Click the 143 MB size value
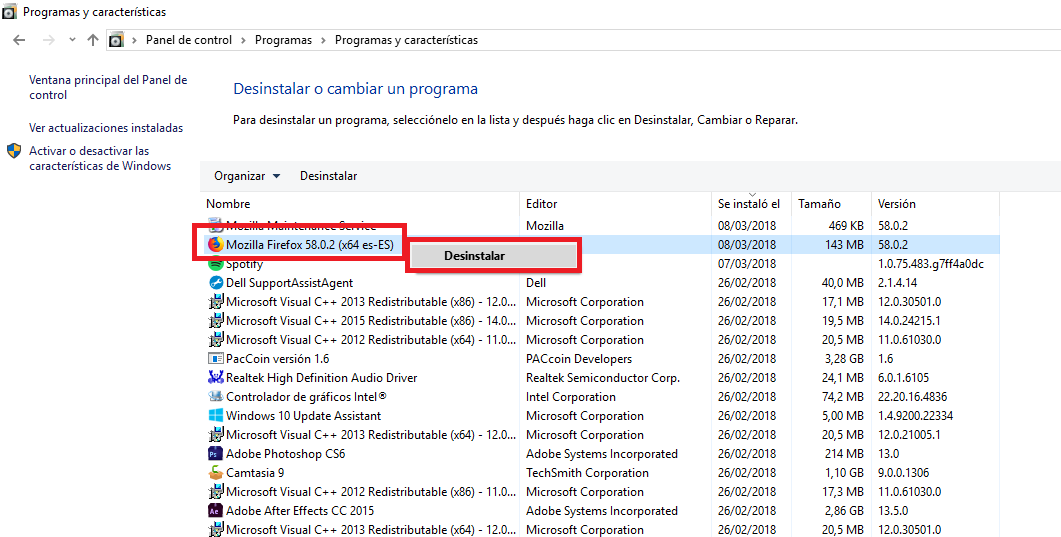This screenshot has height=537, width=1061. pyautogui.click(x=844, y=245)
